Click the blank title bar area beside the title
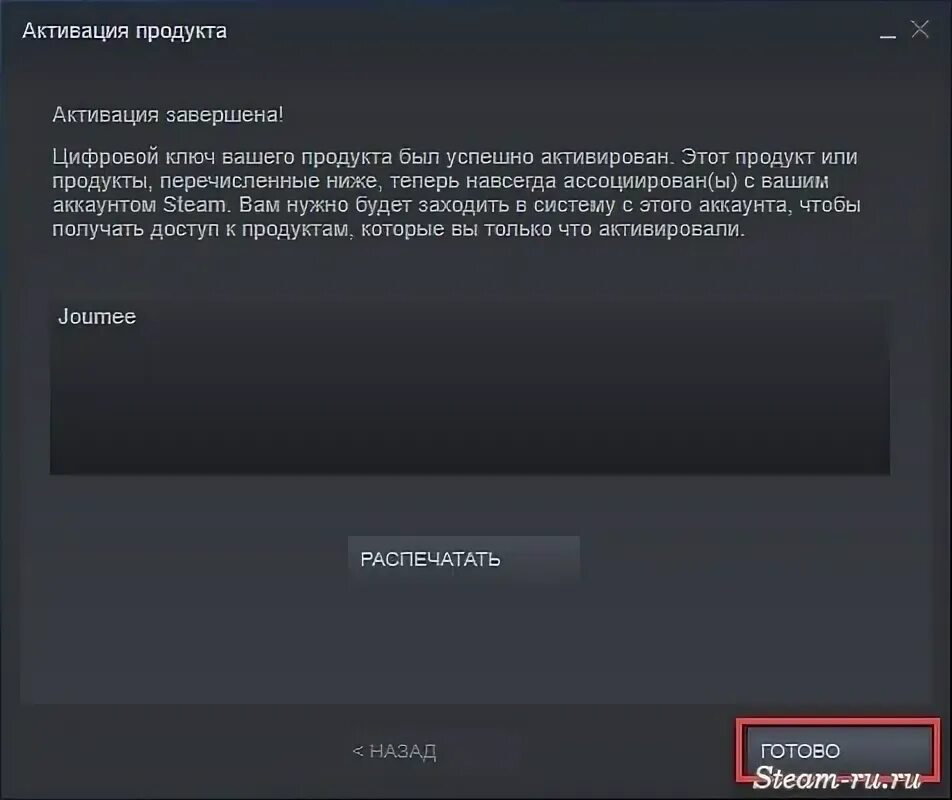Viewport: 952px width, 800px height. tap(546, 30)
